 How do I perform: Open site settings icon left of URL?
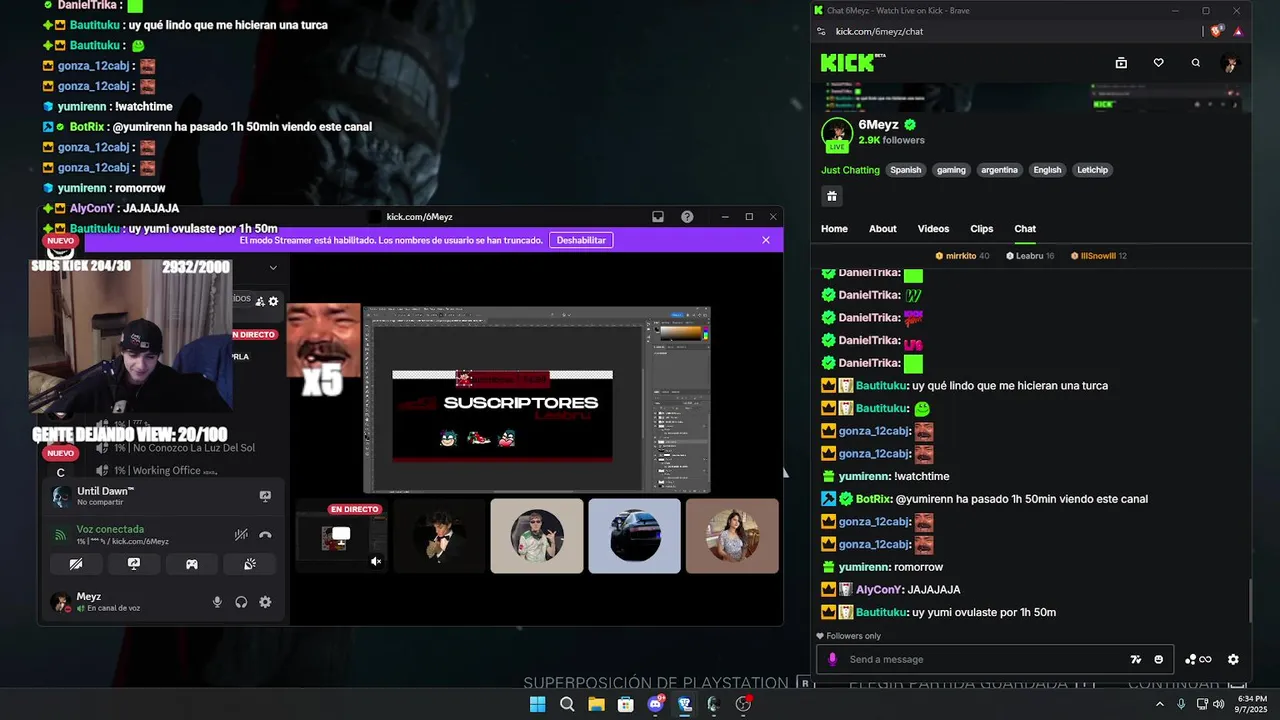(x=822, y=31)
